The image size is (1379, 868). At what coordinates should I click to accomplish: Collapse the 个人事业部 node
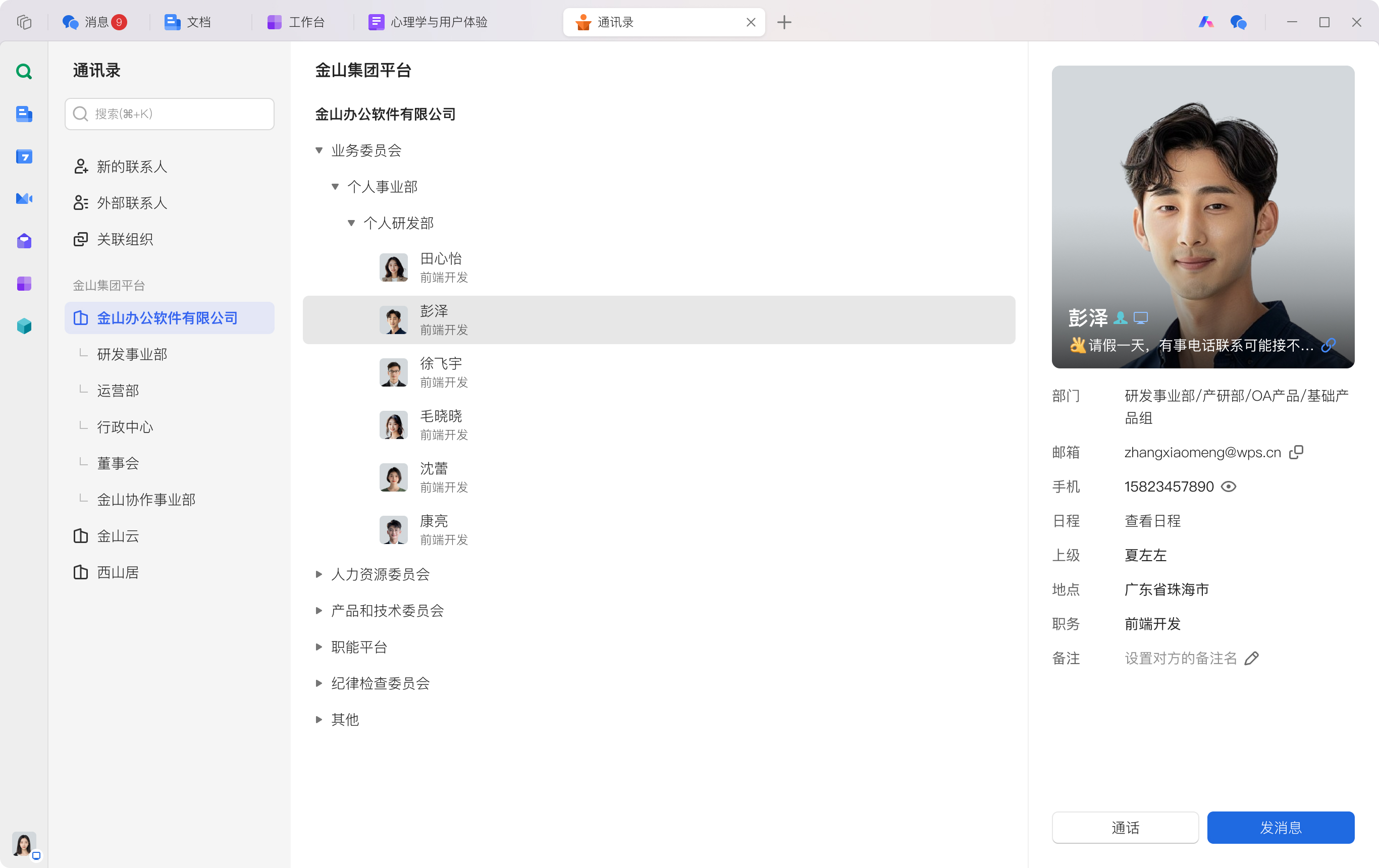[335, 187]
